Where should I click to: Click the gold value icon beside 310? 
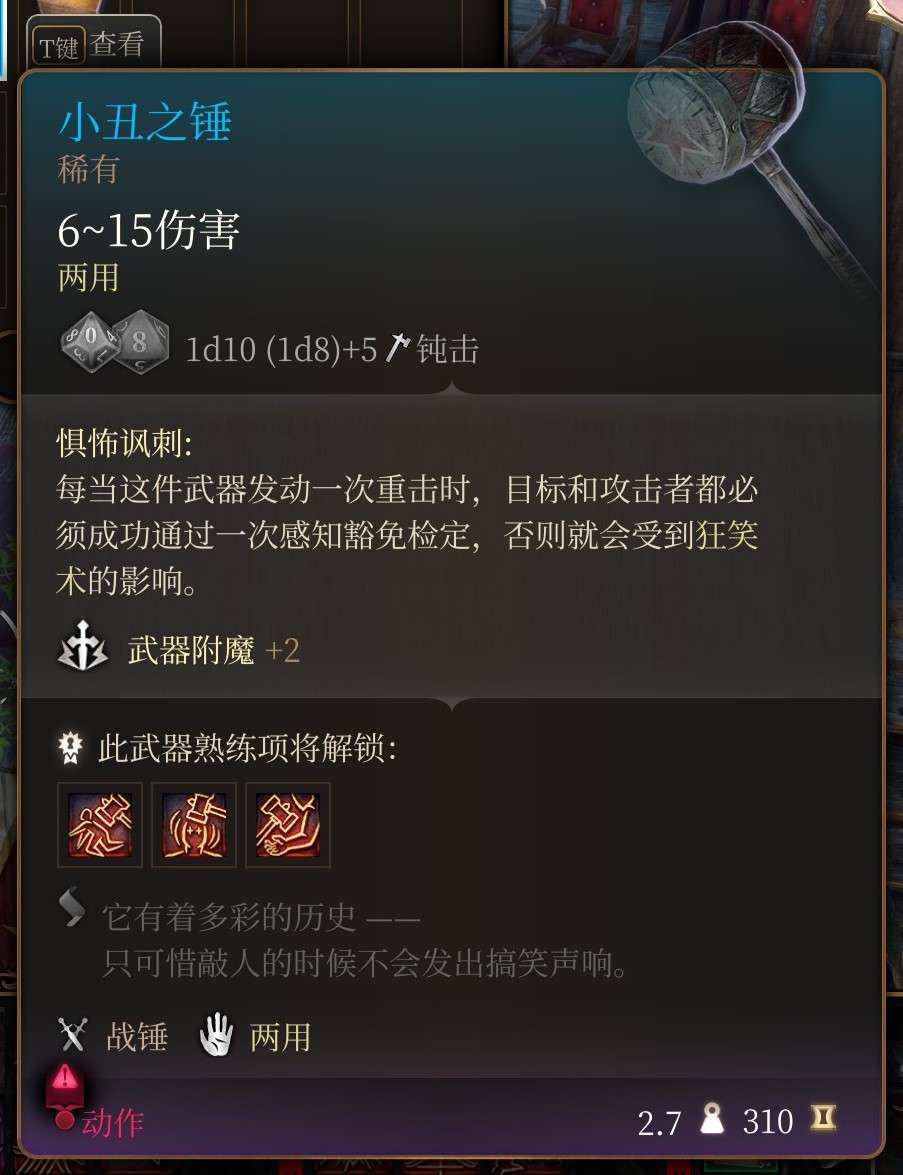[x=823, y=1118]
